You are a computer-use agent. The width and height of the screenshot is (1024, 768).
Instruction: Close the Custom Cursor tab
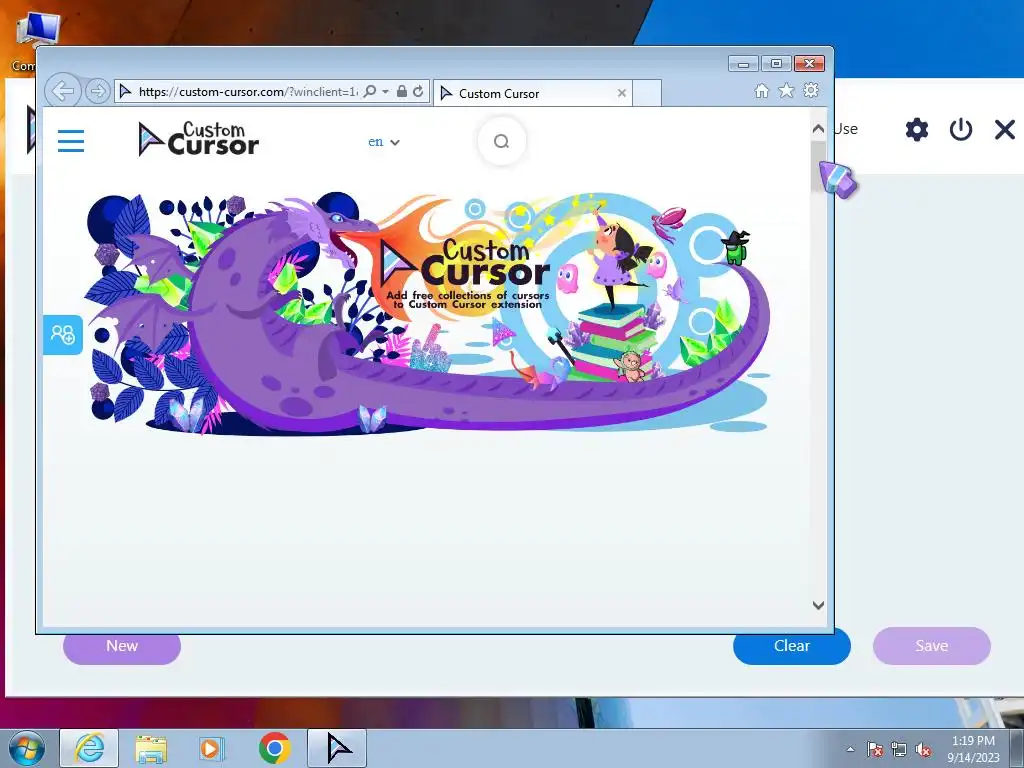tap(622, 93)
